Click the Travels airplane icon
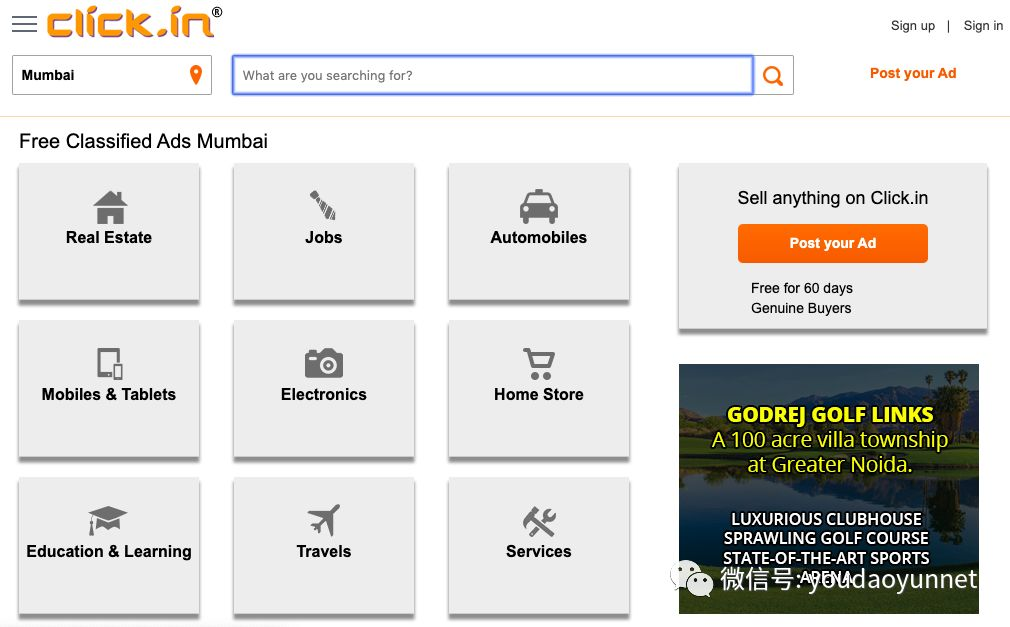 pos(323,520)
